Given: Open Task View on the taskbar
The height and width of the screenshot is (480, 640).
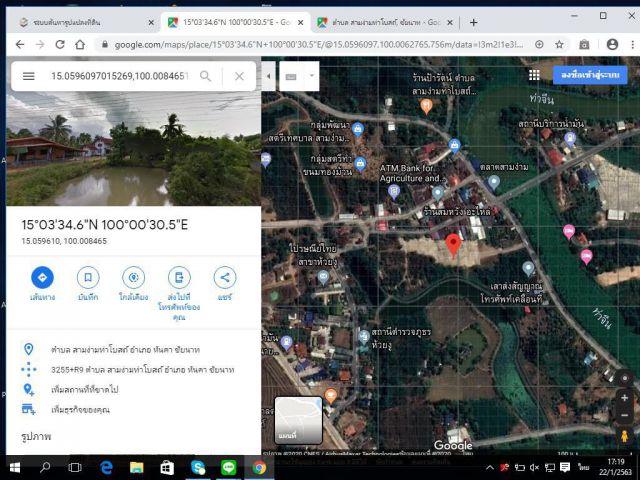Looking at the screenshot, I should pos(75,468).
